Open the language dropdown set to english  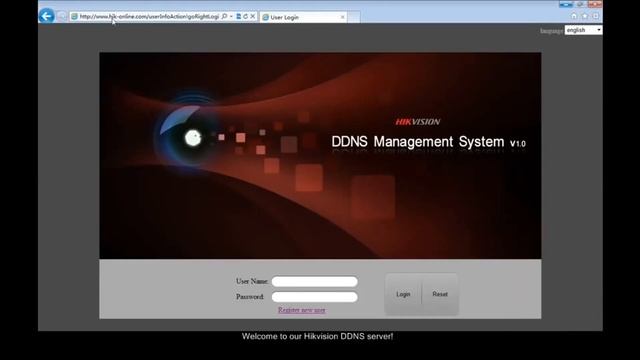[x=583, y=30]
